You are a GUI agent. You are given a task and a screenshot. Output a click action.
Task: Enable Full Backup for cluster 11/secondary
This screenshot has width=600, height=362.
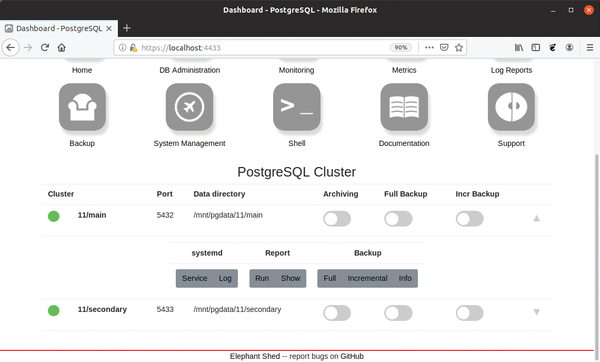click(398, 313)
